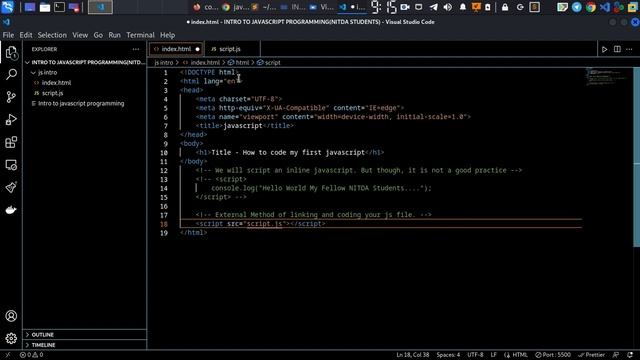Click the html breadcrumb segment
This screenshot has height=360, width=640.
click(238, 62)
